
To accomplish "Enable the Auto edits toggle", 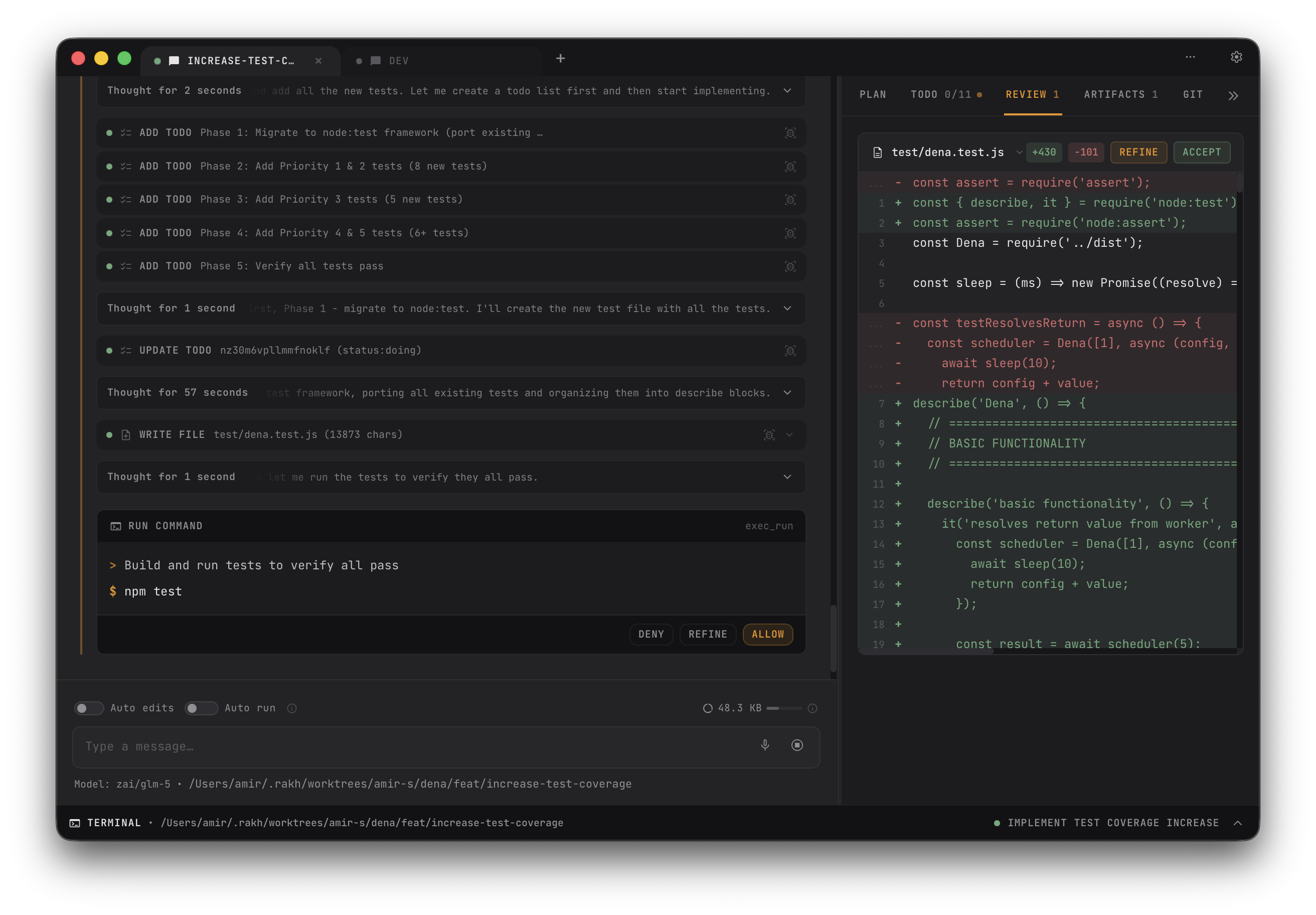I will 89,708.
